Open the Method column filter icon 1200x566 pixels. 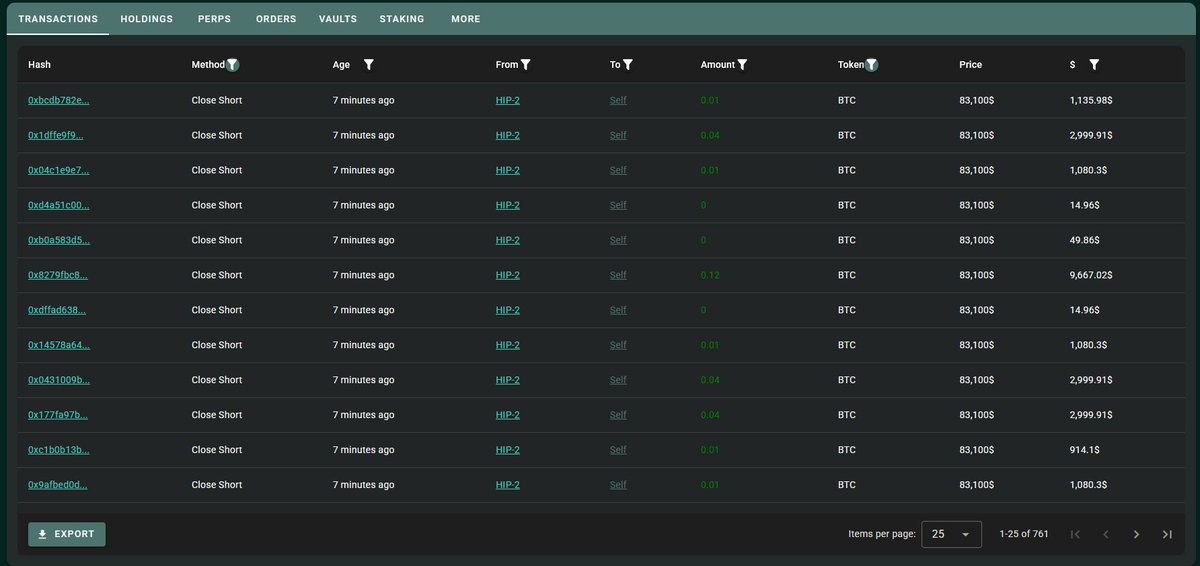click(233, 65)
